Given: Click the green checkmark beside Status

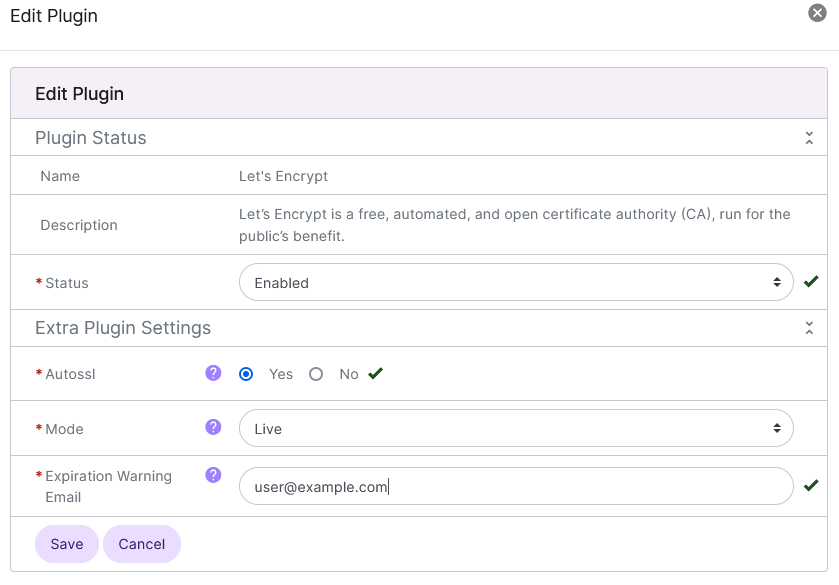Looking at the screenshot, I should pyautogui.click(x=813, y=281).
